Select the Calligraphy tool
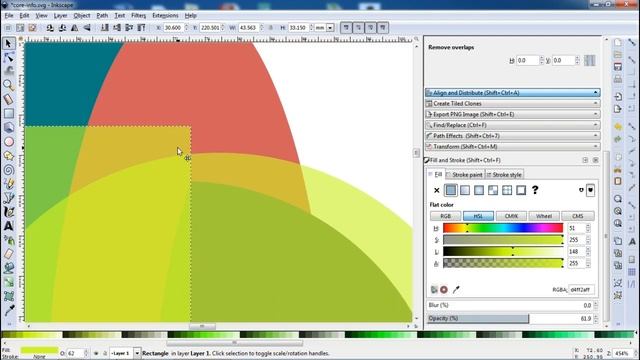This screenshot has height=360, width=640. tap(9, 212)
